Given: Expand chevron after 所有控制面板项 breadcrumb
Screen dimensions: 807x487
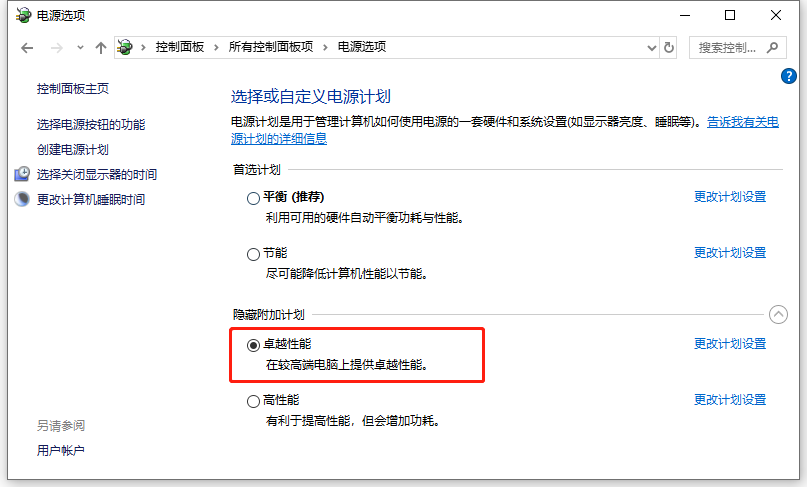Looking at the screenshot, I should tap(325, 47).
